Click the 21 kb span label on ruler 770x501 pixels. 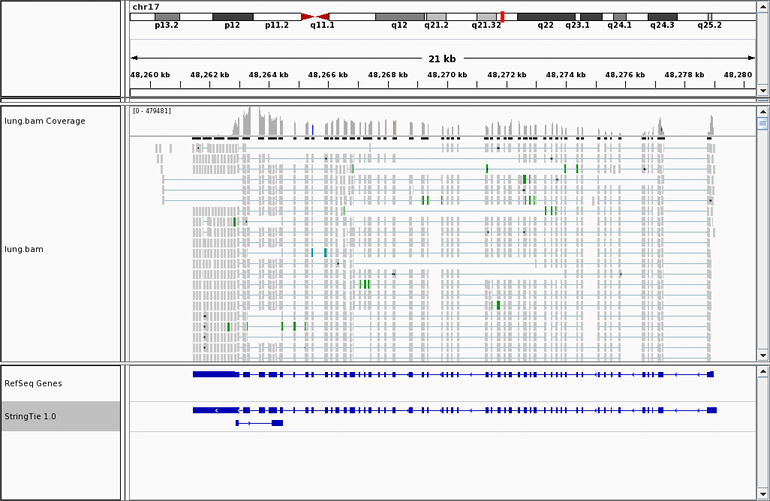(442, 59)
